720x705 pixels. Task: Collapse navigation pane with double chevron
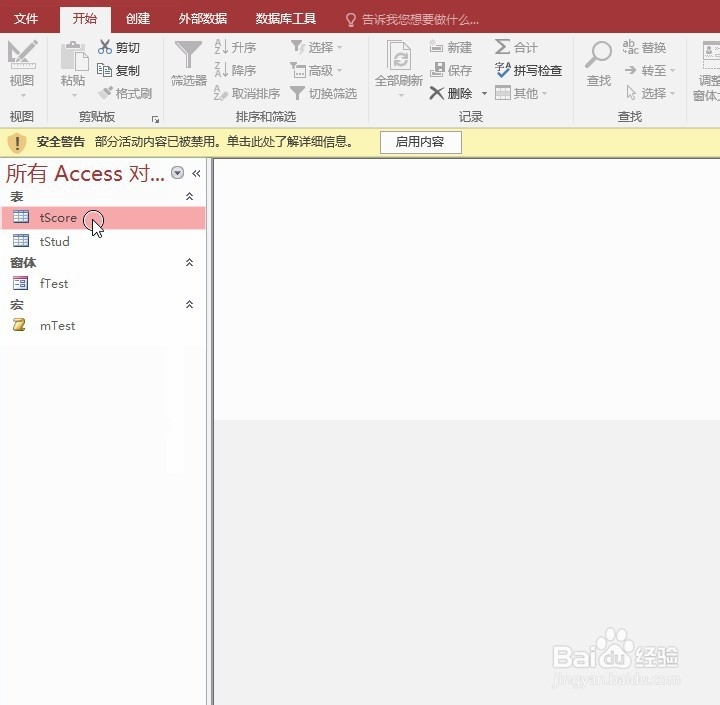196,173
